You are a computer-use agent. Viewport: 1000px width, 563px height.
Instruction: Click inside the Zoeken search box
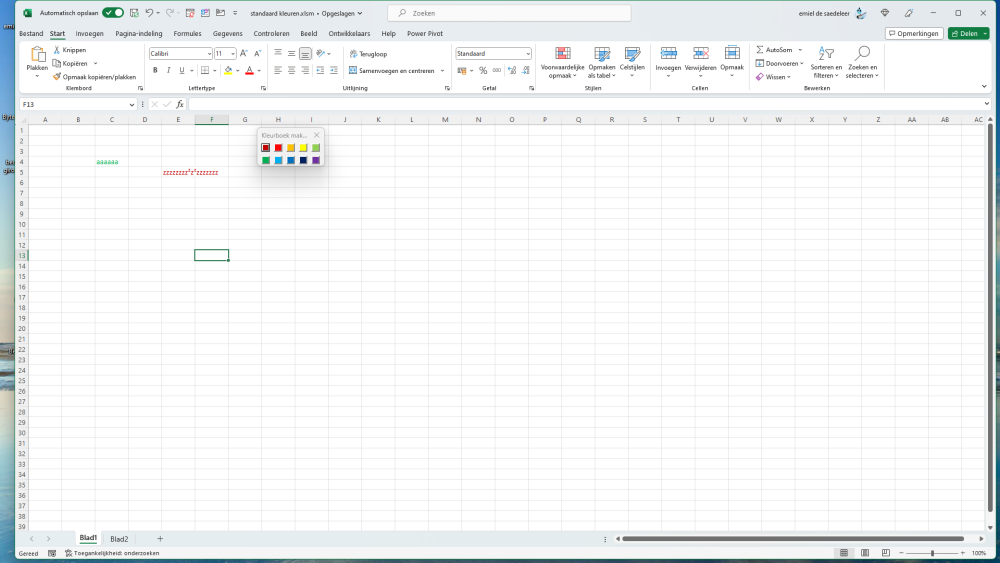[510, 13]
